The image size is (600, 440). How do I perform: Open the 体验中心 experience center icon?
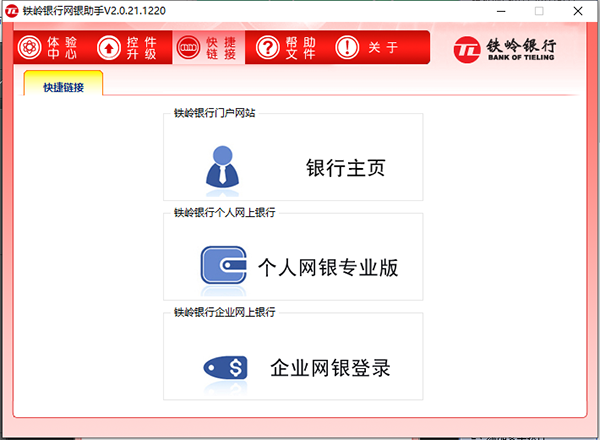[x=29, y=47]
